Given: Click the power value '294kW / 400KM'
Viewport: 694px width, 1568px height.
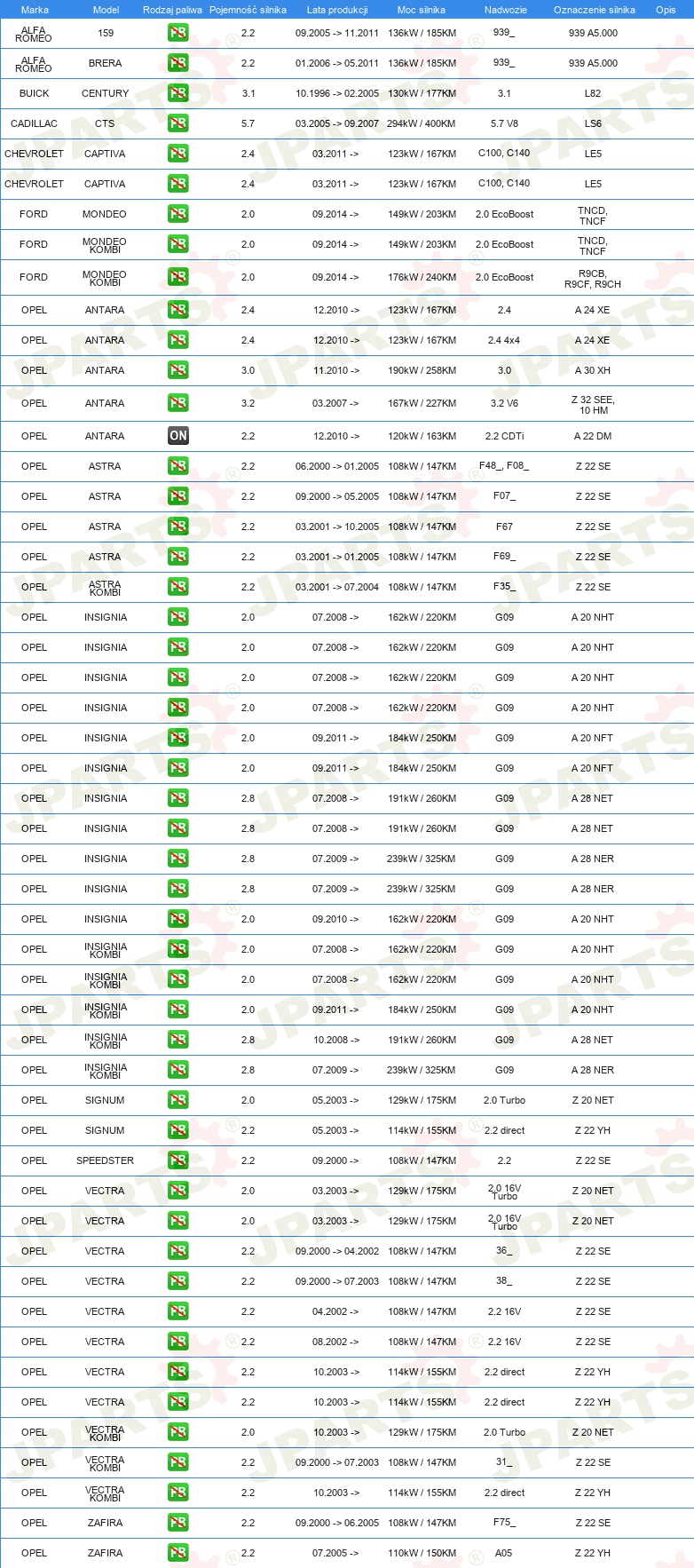Looking at the screenshot, I should click(421, 123).
